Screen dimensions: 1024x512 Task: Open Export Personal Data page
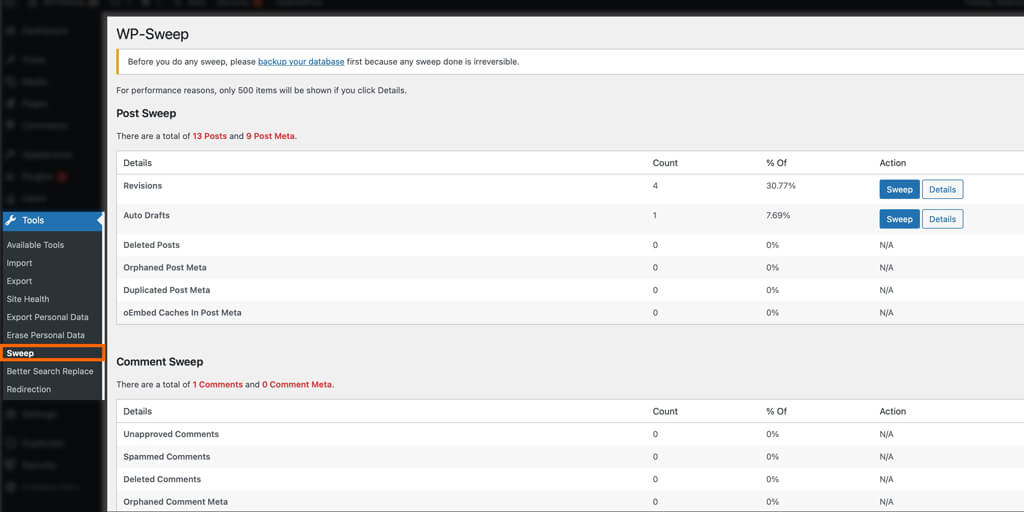point(47,317)
